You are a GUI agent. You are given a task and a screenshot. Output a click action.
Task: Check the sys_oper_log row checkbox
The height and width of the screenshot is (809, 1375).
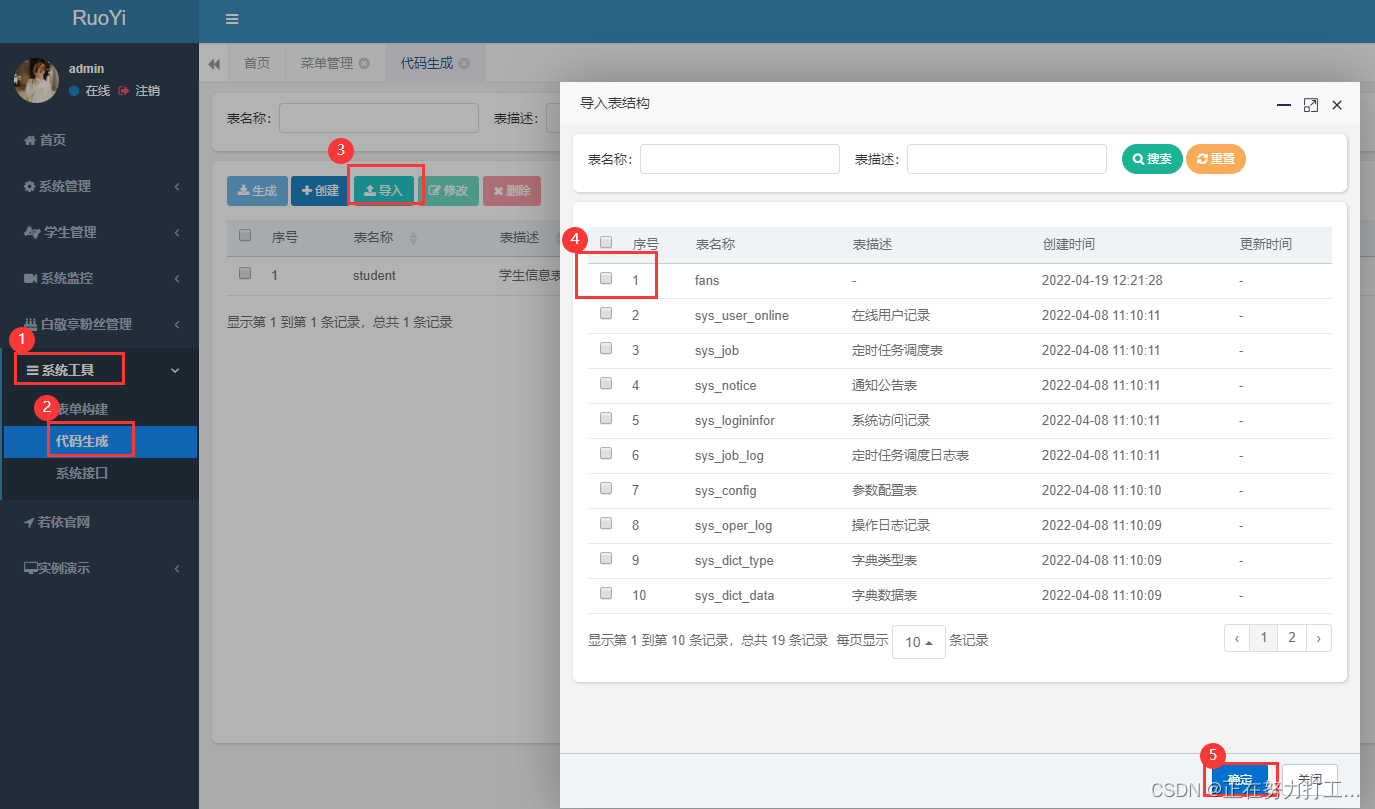tap(606, 524)
